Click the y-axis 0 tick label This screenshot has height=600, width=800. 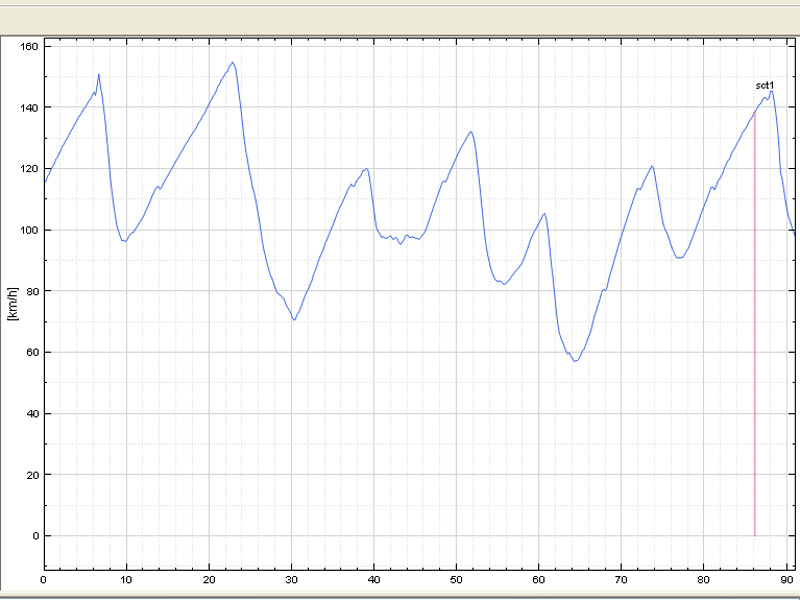[36, 536]
